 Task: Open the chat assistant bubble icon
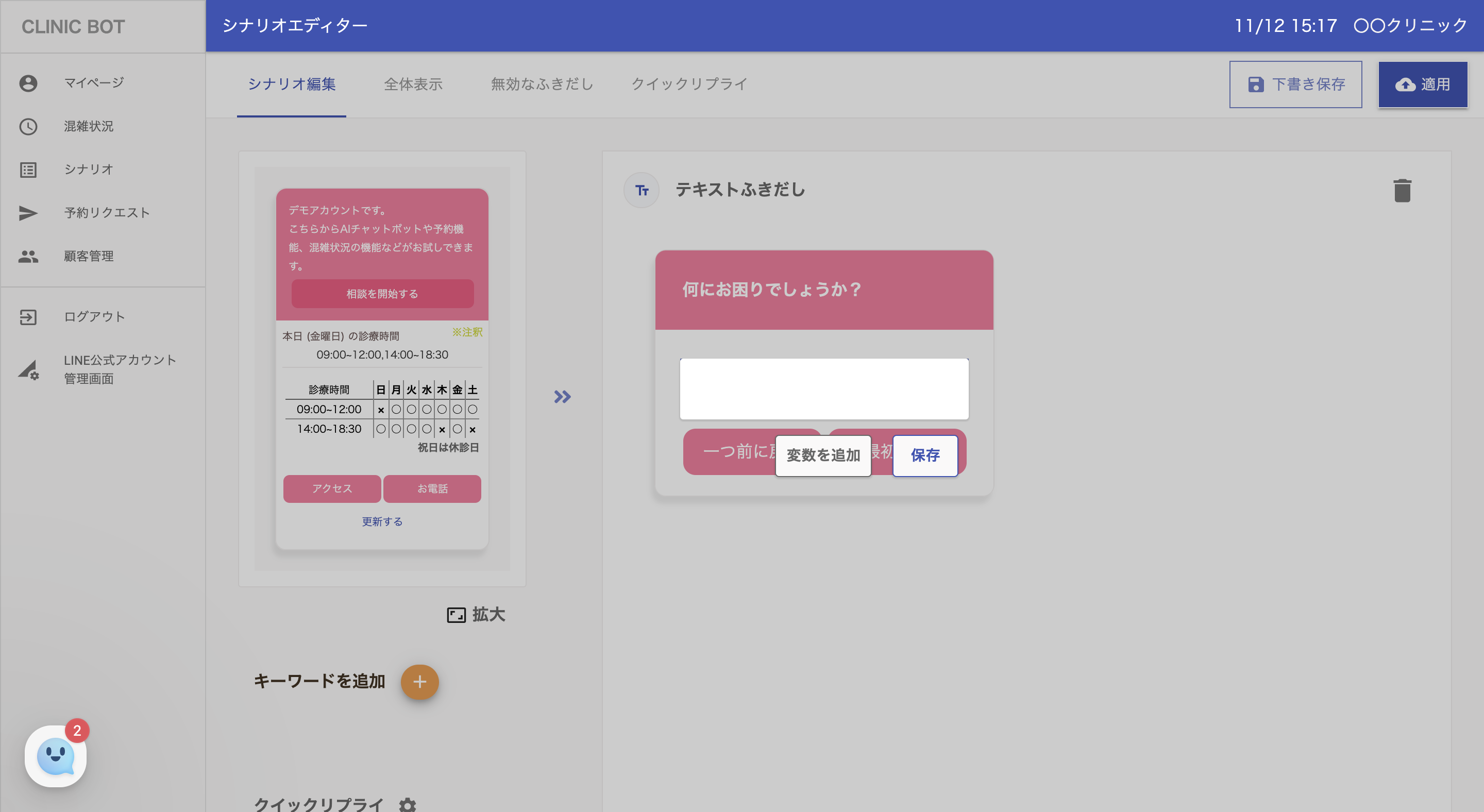[55, 755]
